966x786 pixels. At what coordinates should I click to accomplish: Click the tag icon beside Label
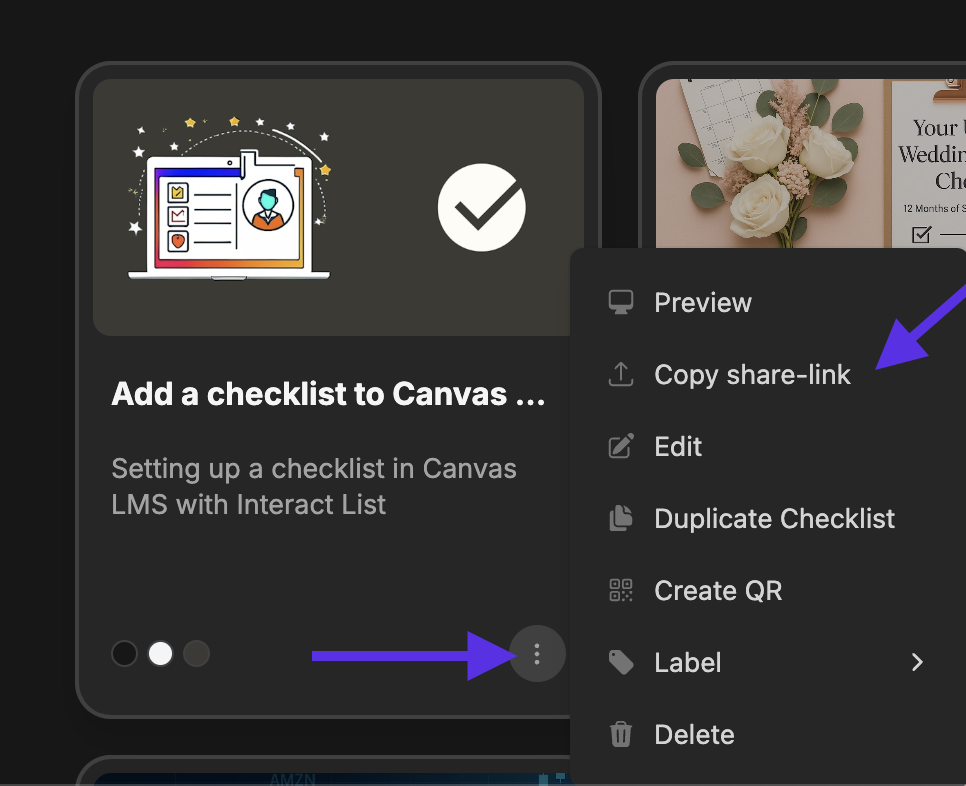(620, 662)
